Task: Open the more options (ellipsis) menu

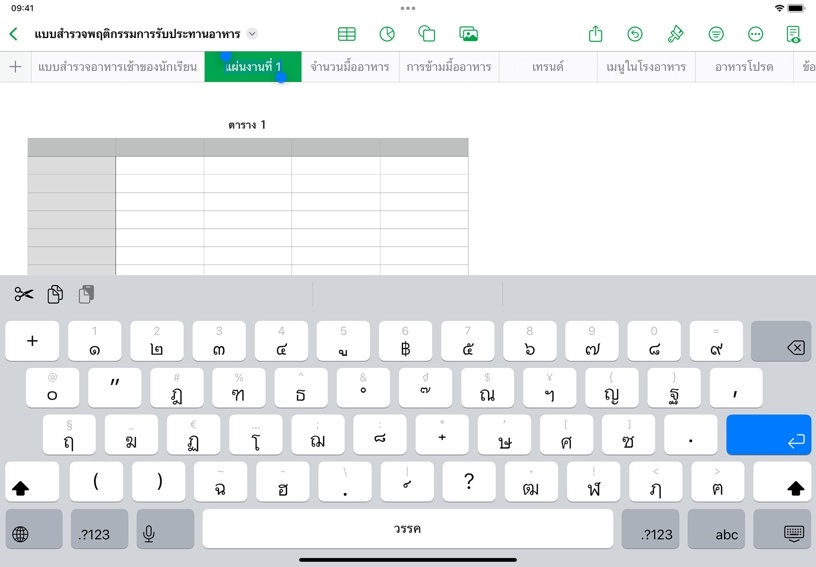Action: (755, 34)
